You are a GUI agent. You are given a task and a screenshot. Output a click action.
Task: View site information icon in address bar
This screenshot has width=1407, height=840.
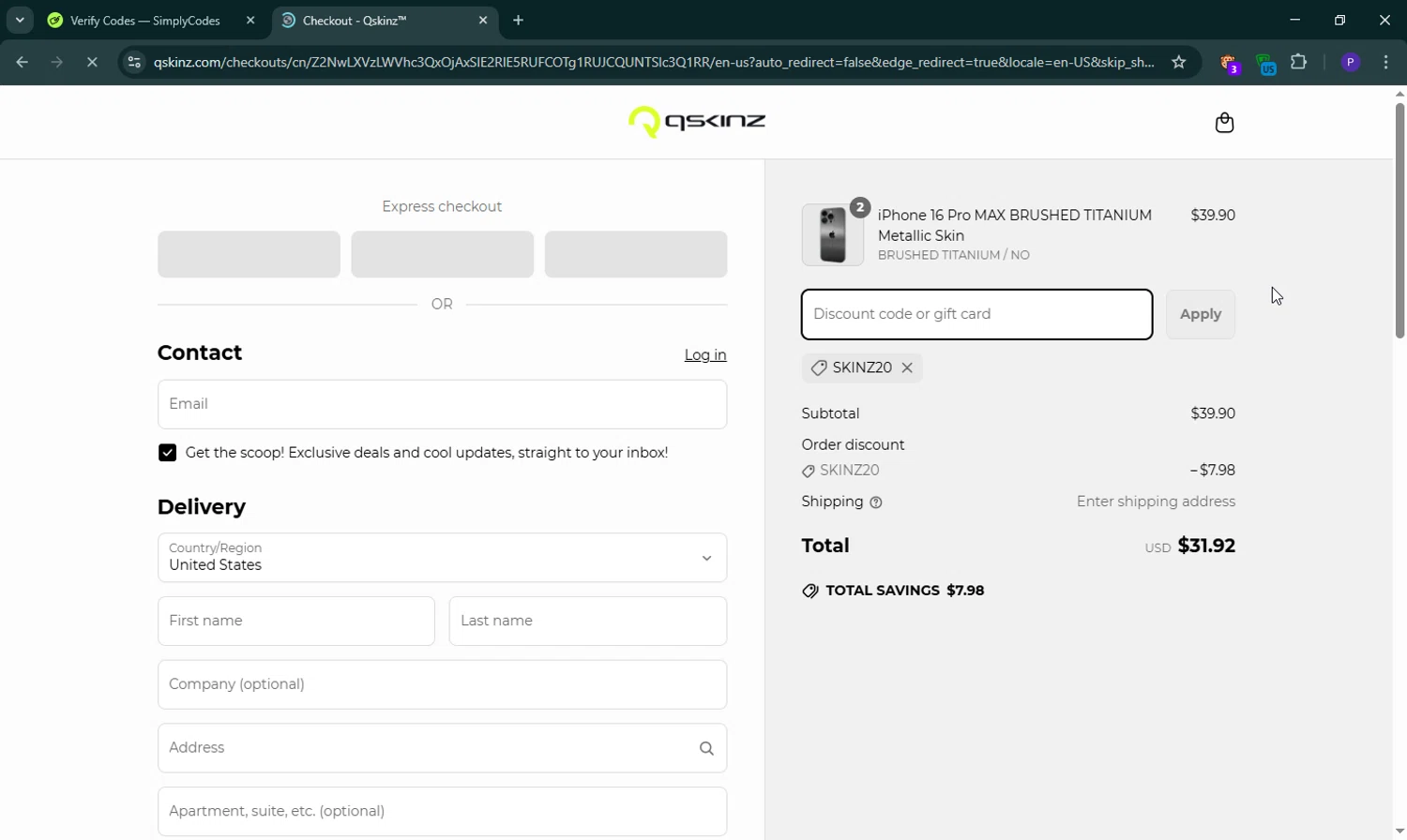tap(134, 62)
